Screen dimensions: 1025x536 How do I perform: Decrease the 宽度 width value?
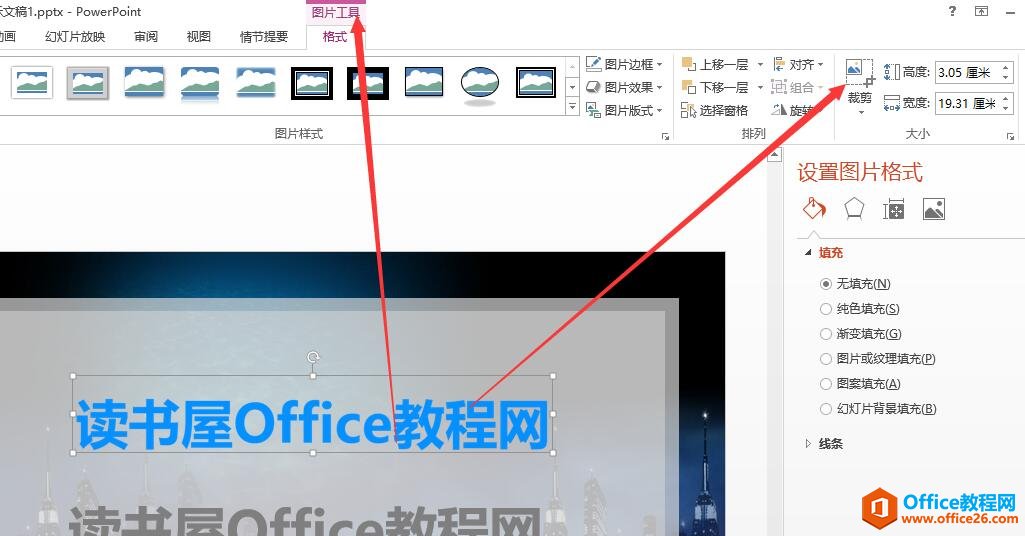[x=1005, y=109]
